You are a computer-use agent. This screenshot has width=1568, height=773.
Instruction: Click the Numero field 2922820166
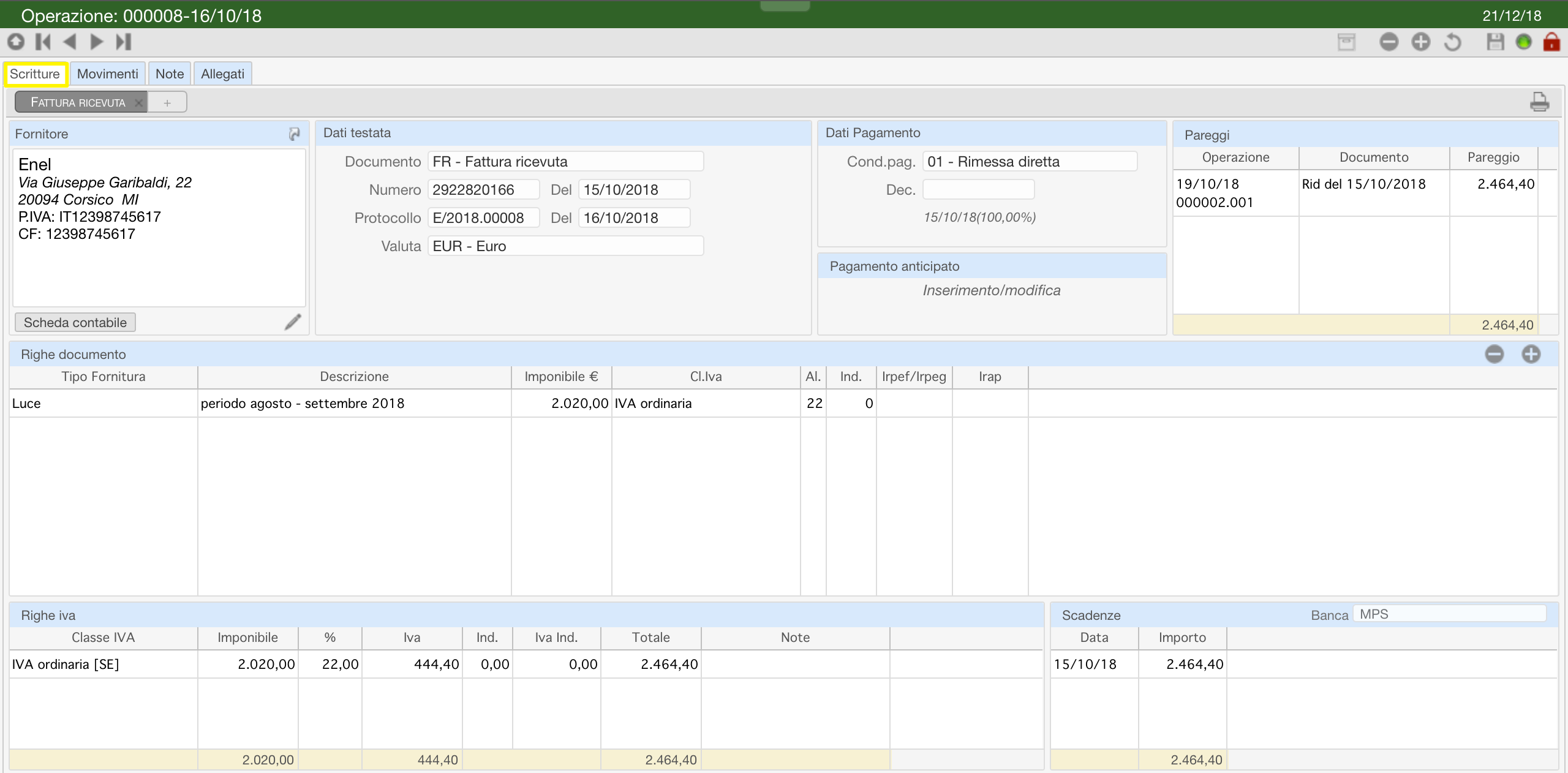[x=484, y=190]
